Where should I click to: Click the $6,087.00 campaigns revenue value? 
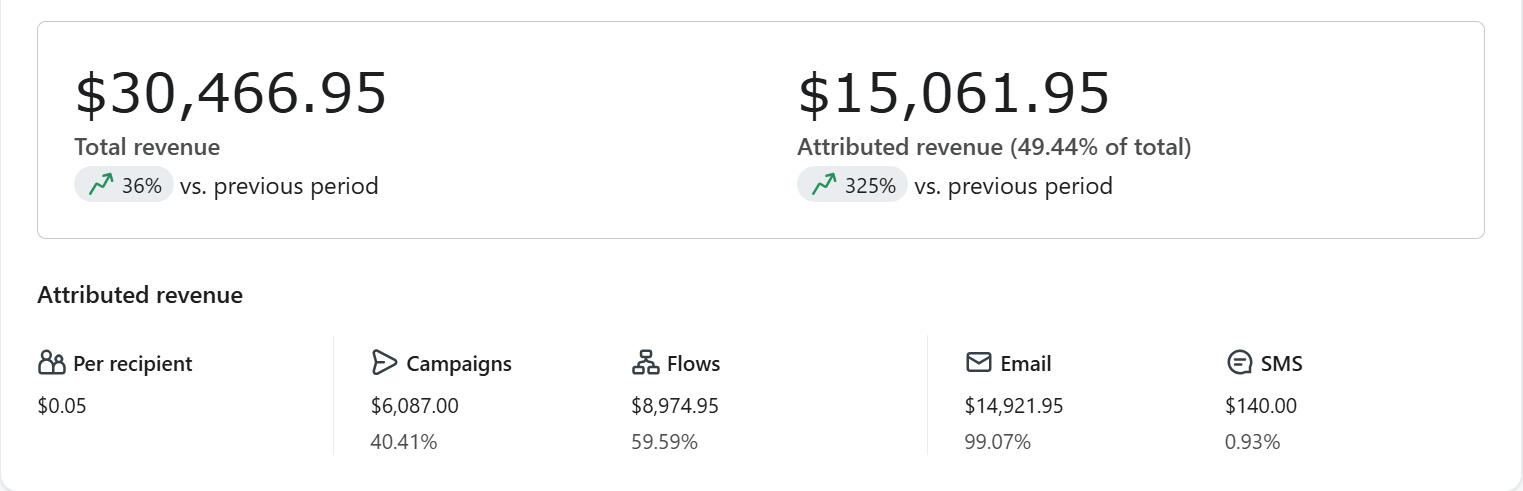[x=414, y=406]
